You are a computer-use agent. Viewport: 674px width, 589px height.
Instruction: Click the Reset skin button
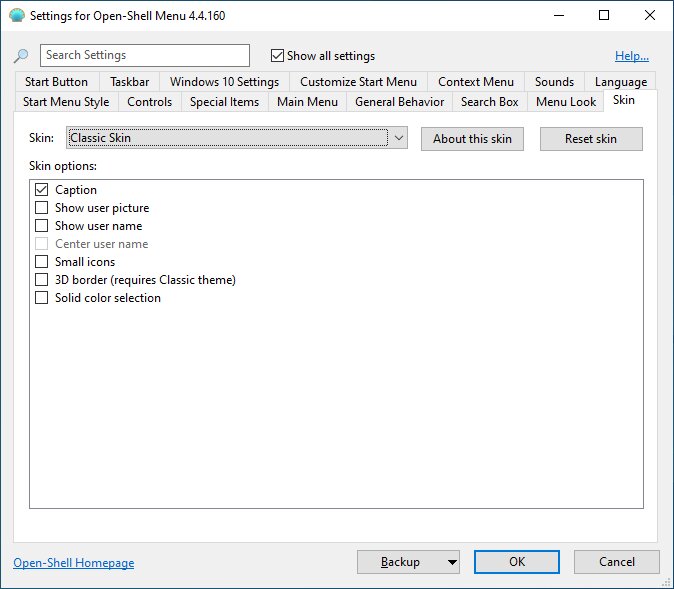point(591,139)
